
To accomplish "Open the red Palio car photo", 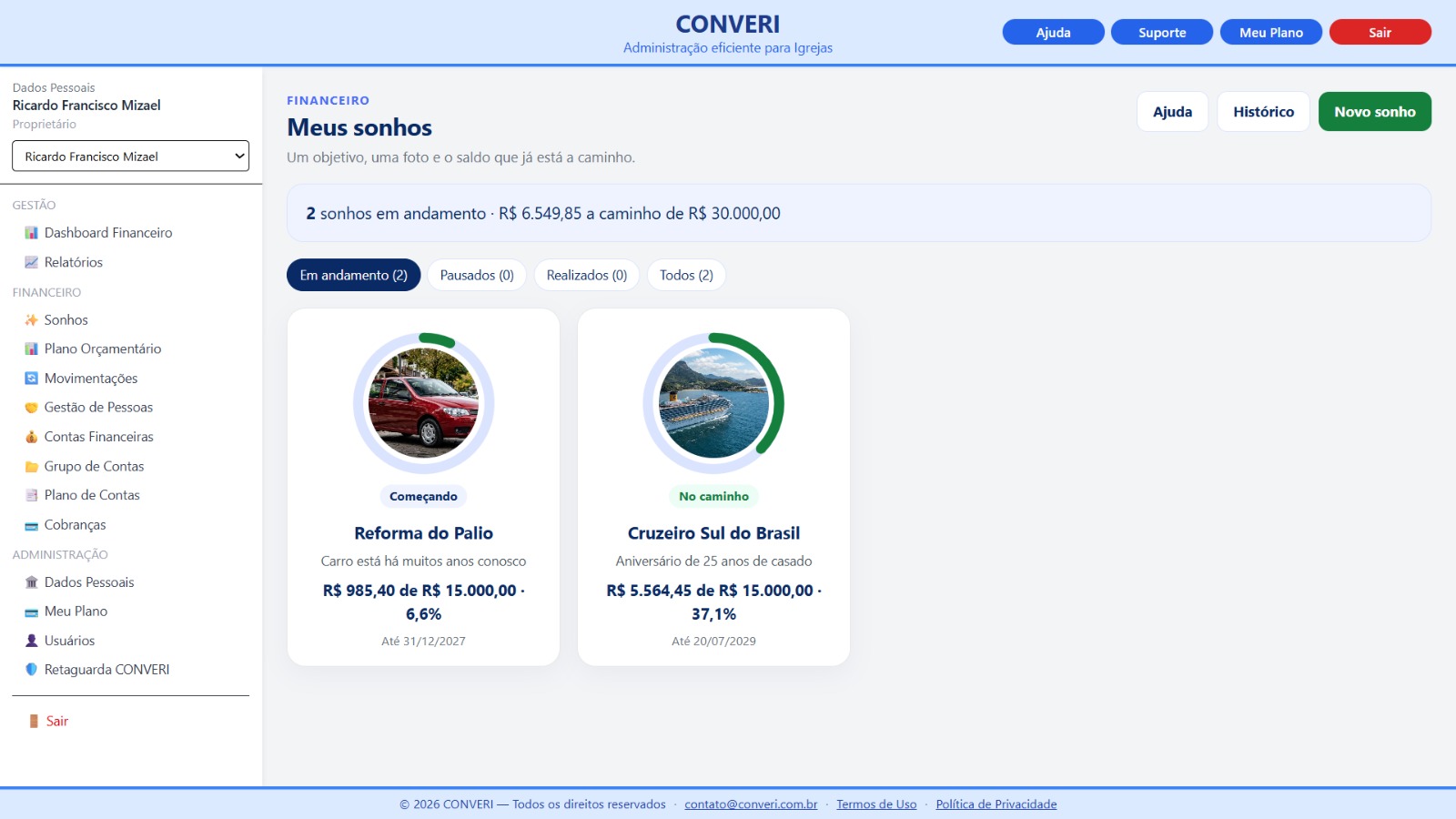I will pos(423,403).
